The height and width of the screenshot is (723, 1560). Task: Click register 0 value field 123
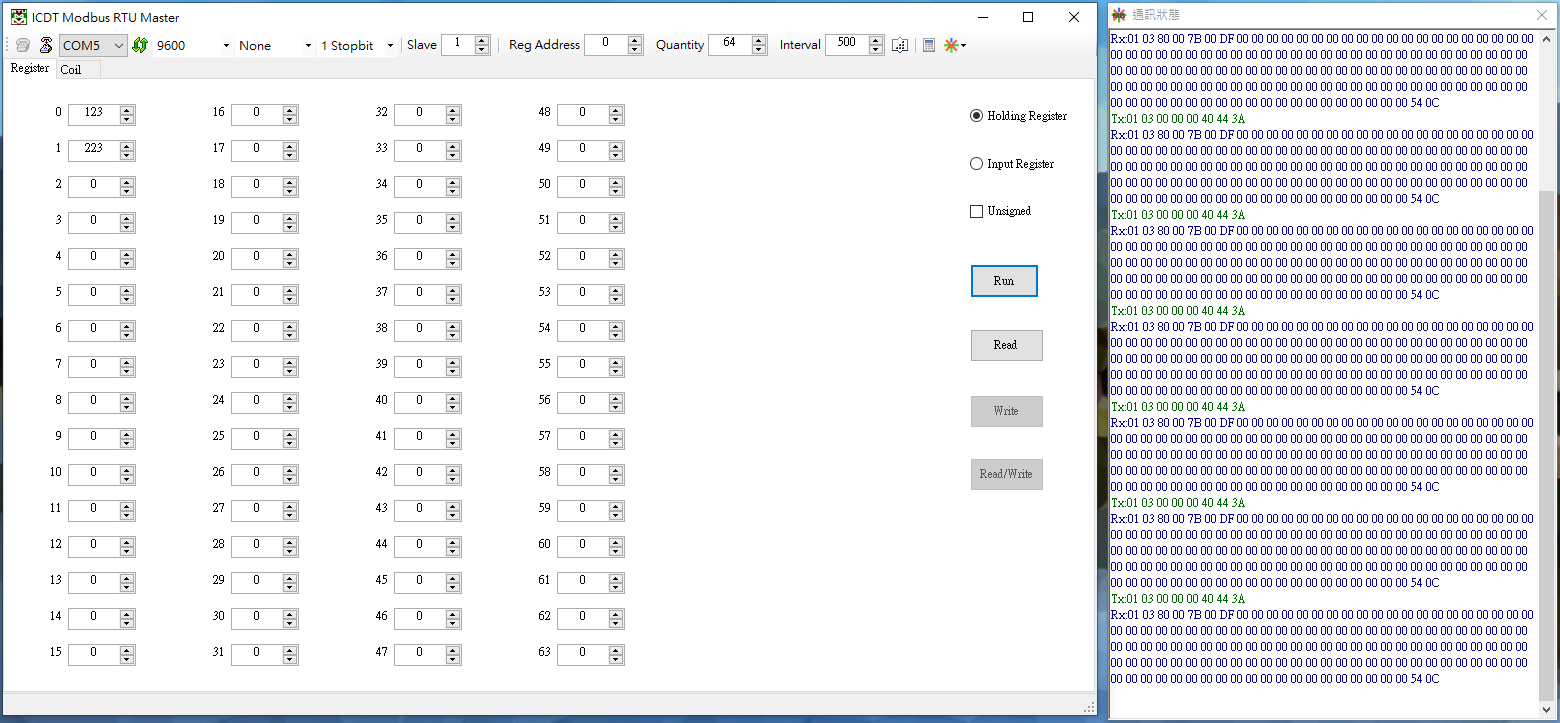pos(94,113)
